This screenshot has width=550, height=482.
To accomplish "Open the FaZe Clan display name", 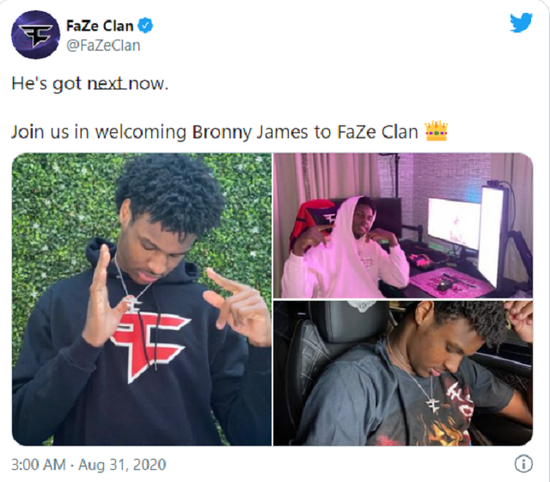I will [x=100, y=26].
